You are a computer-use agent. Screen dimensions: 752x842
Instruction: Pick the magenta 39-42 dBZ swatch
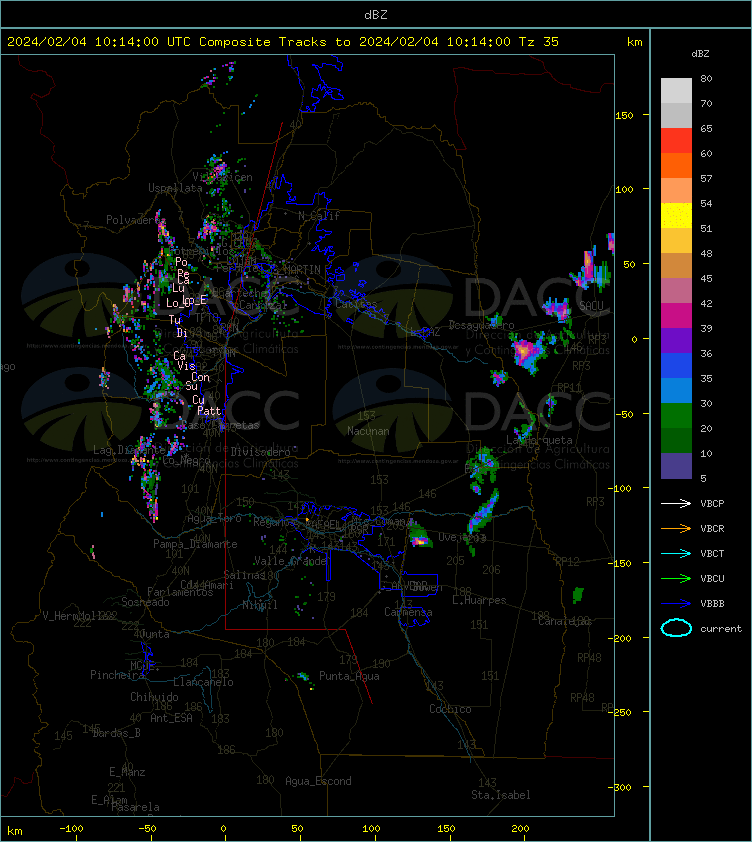pos(676,316)
